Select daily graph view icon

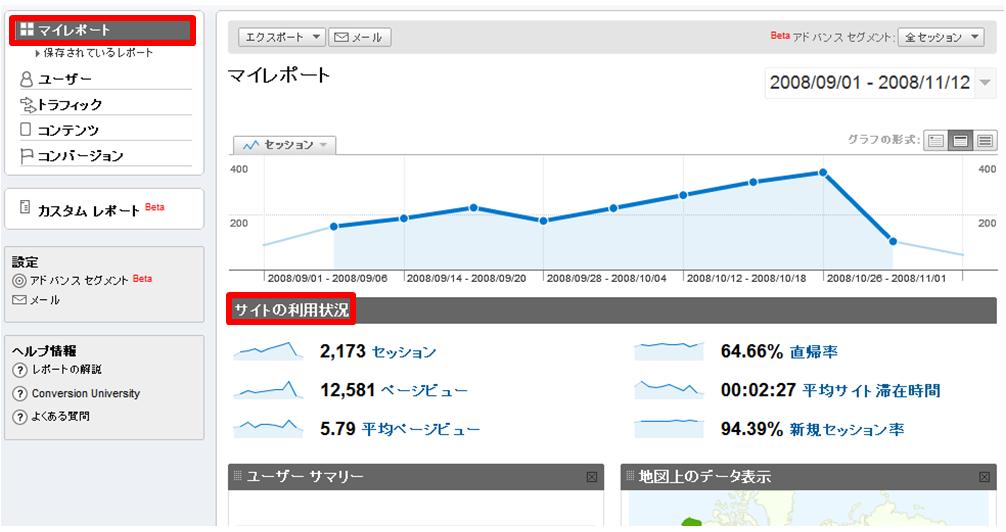936,140
